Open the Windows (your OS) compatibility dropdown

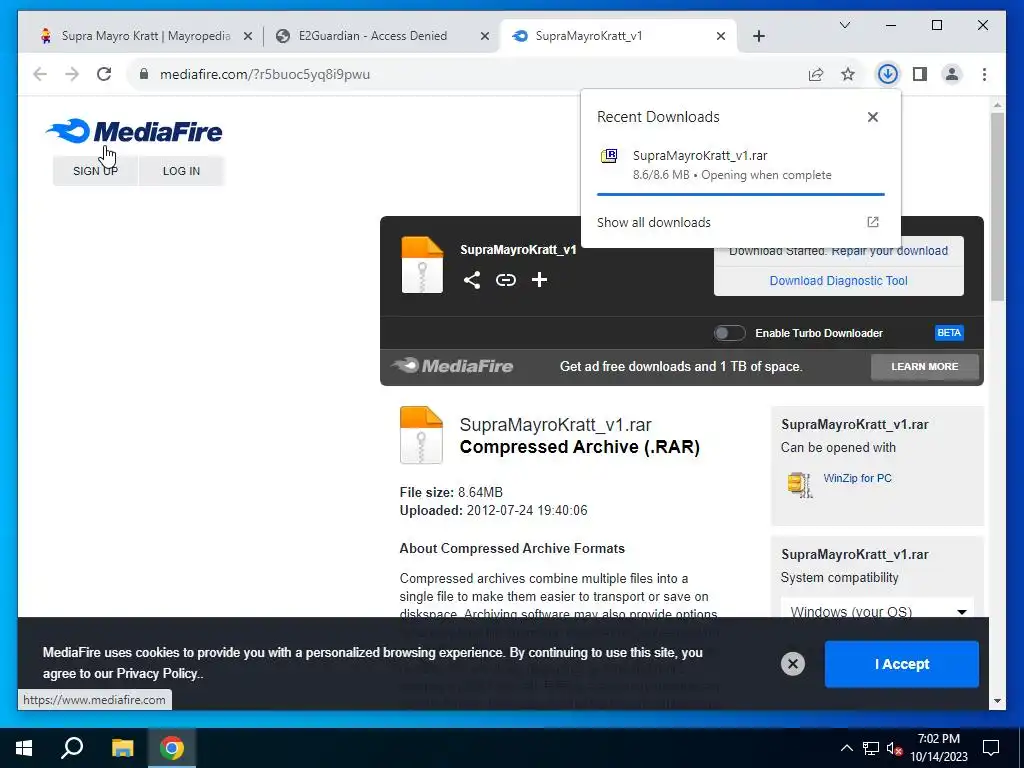(878, 611)
